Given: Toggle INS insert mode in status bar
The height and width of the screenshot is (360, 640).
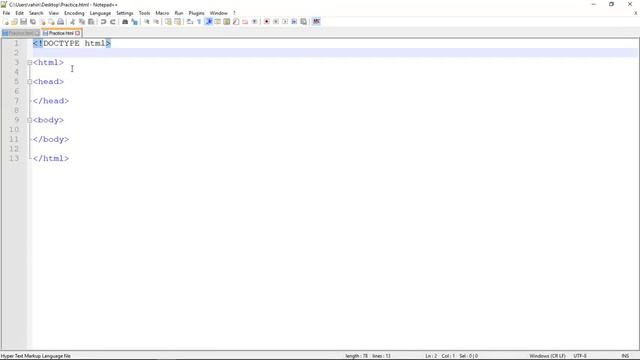Looking at the screenshot, I should pos(624,356).
